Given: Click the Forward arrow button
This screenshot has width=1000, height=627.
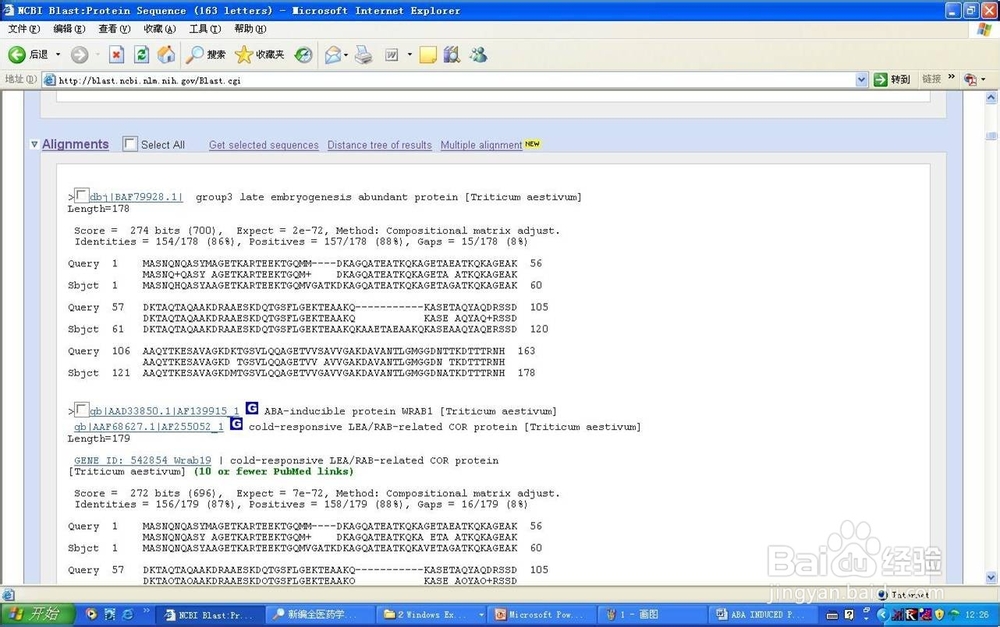Looking at the screenshot, I should [80, 55].
